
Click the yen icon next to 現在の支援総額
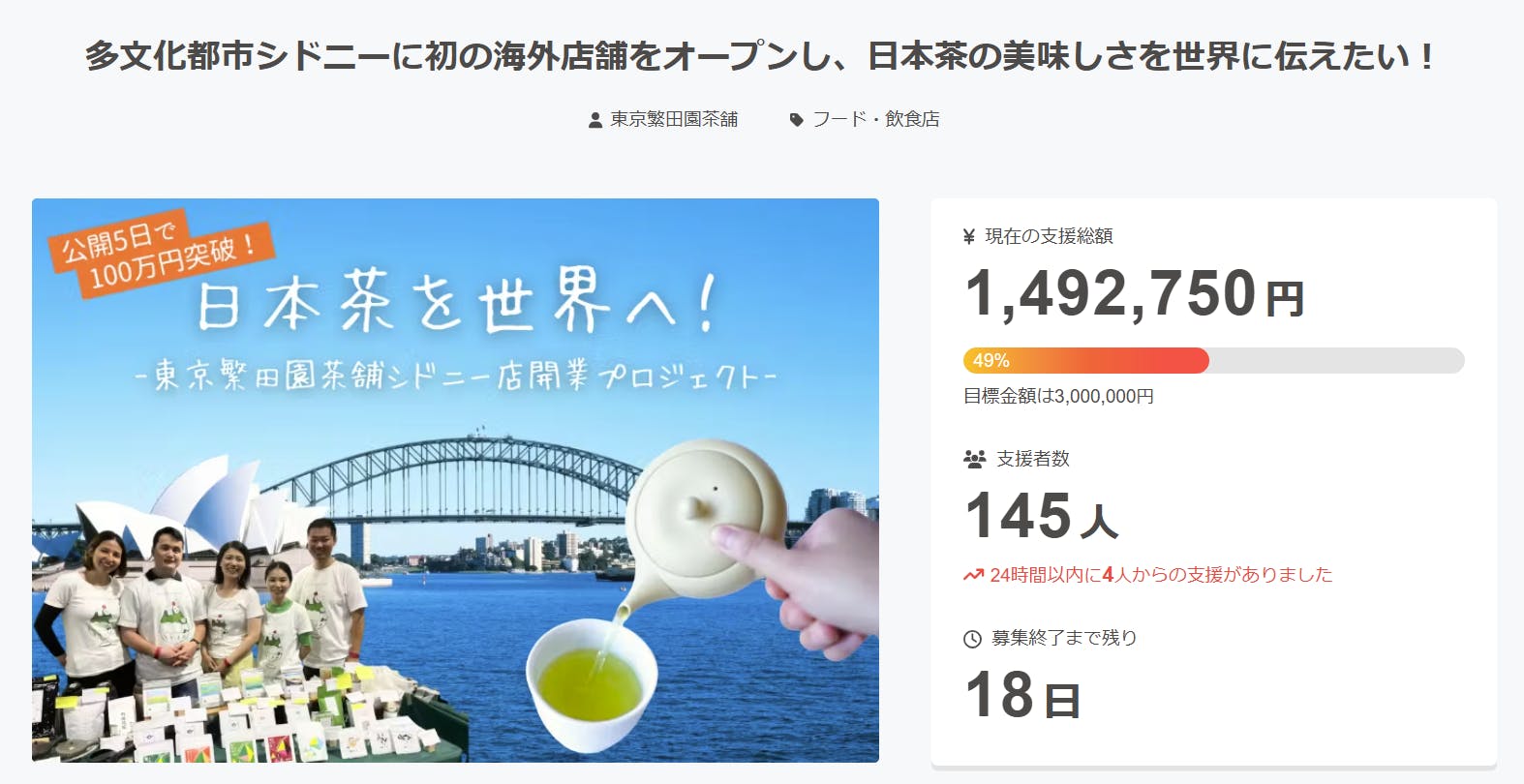[969, 236]
